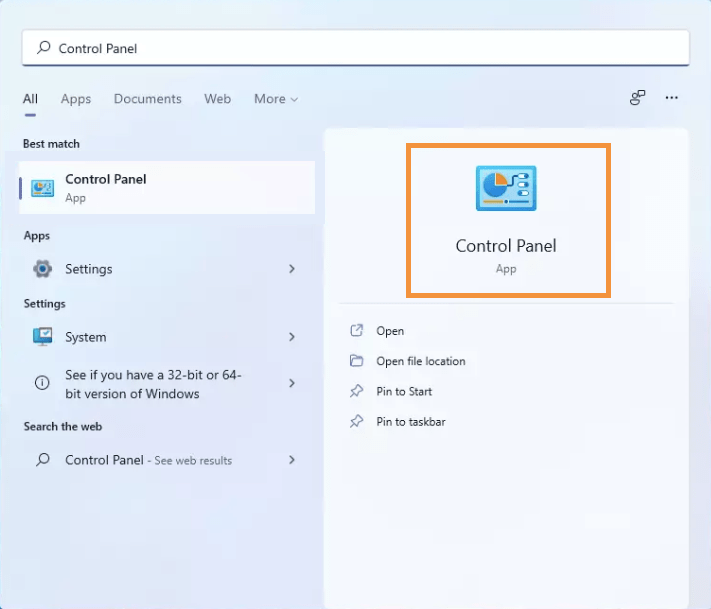Click the search magnifier icon in search box

(44, 47)
